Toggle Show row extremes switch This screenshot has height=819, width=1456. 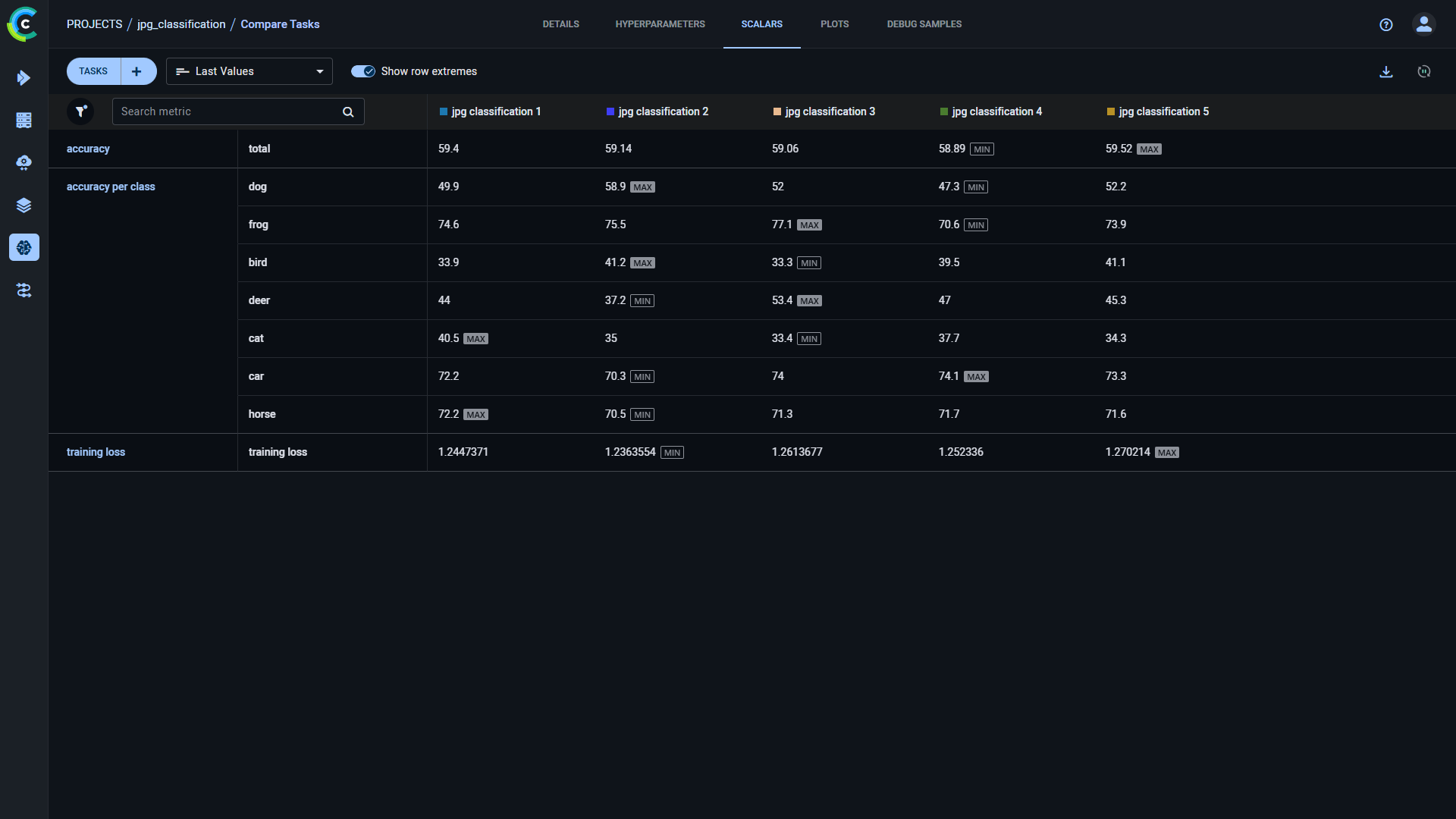click(x=362, y=71)
